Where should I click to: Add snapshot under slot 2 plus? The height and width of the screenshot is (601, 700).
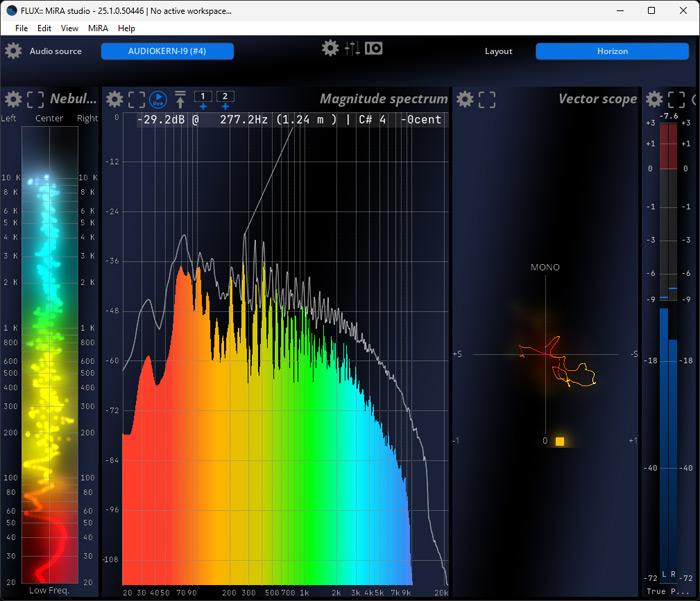click(x=225, y=106)
